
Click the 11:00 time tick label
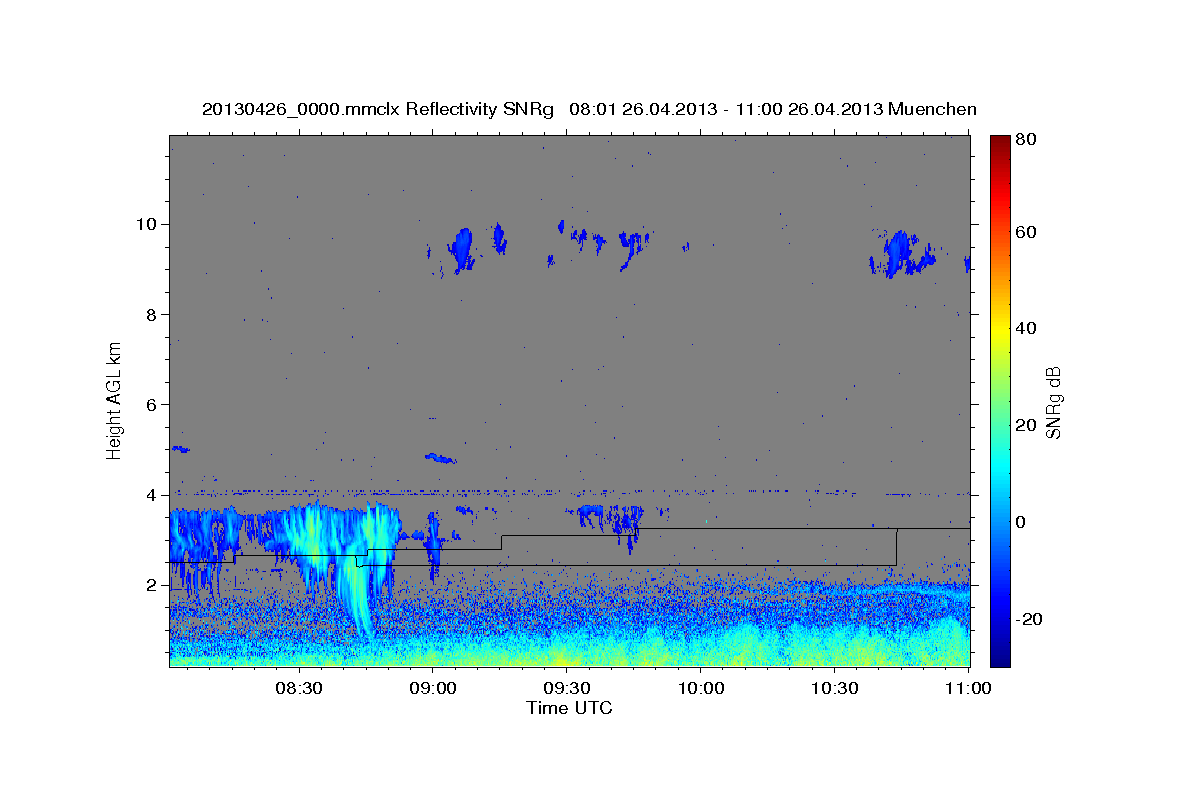[x=967, y=688]
